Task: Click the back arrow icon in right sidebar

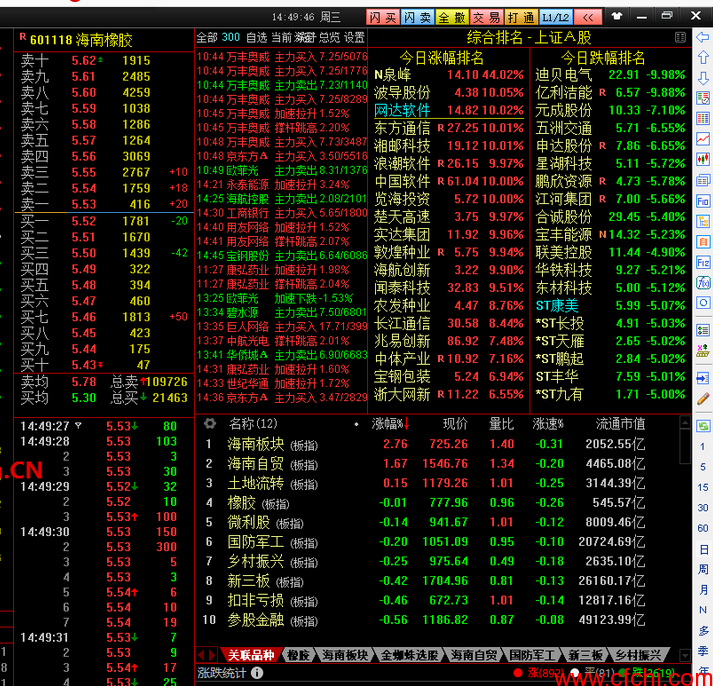Action: click(x=703, y=37)
